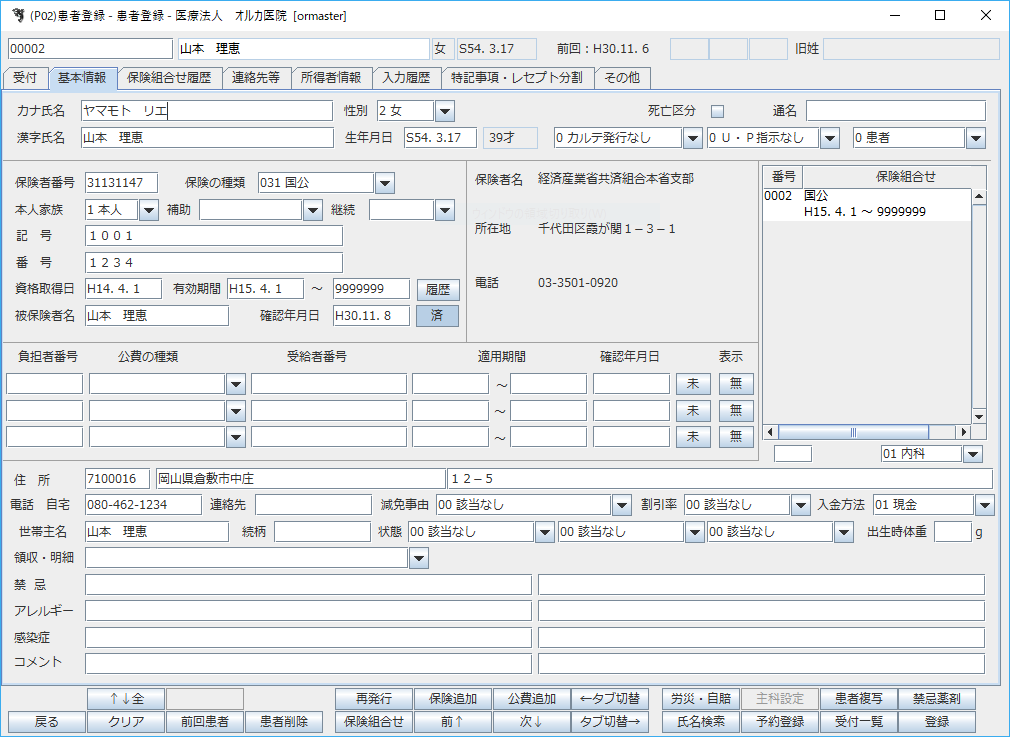Open the 継続 dropdown

(x=444, y=210)
